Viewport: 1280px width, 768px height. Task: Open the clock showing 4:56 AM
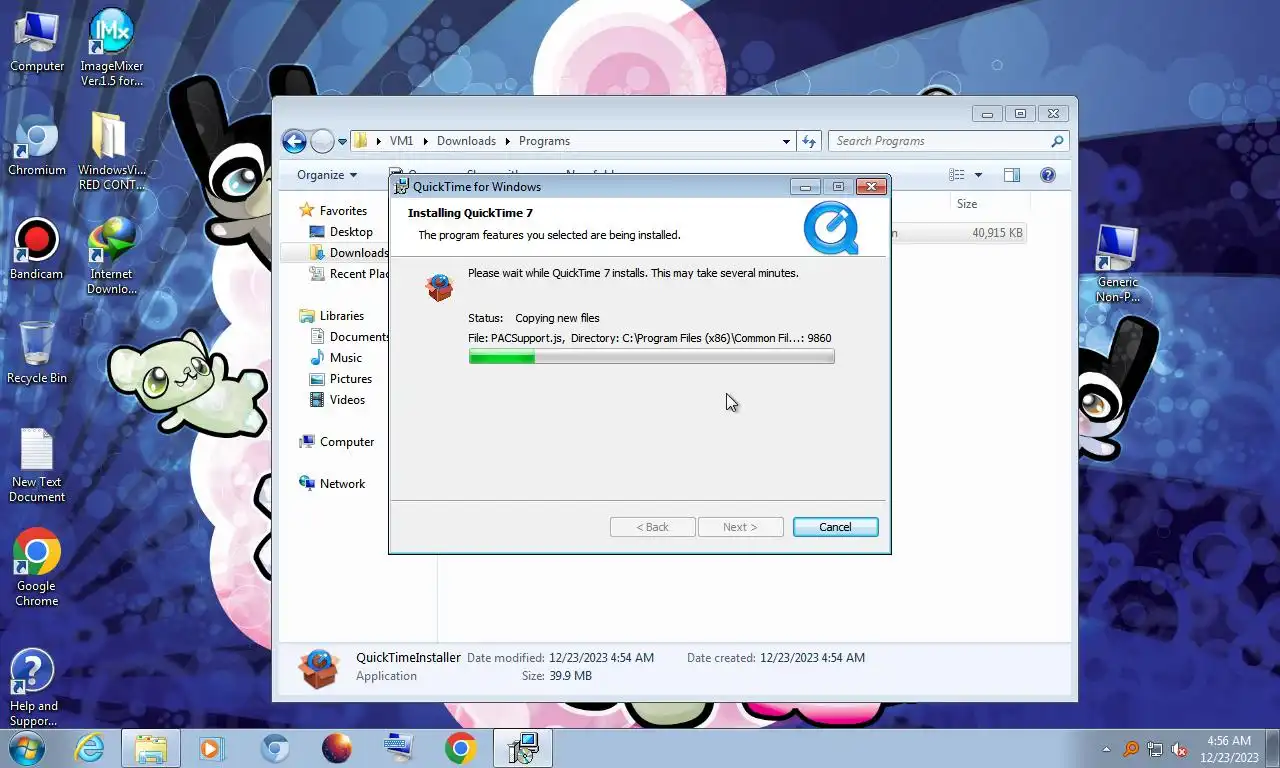pos(1229,749)
